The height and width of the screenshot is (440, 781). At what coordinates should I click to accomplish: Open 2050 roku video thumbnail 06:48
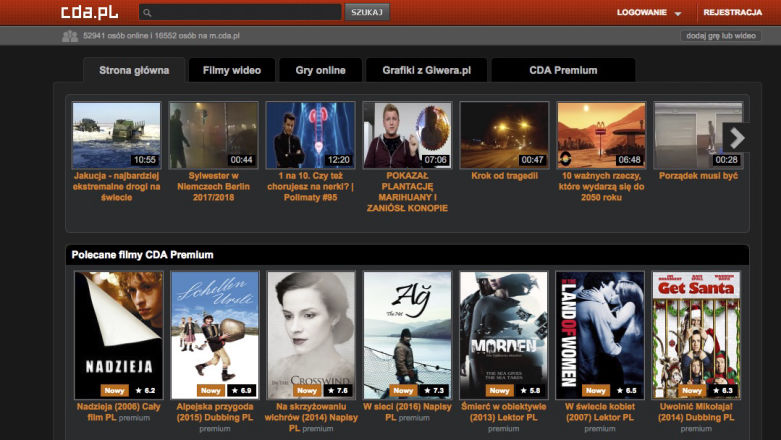point(601,135)
